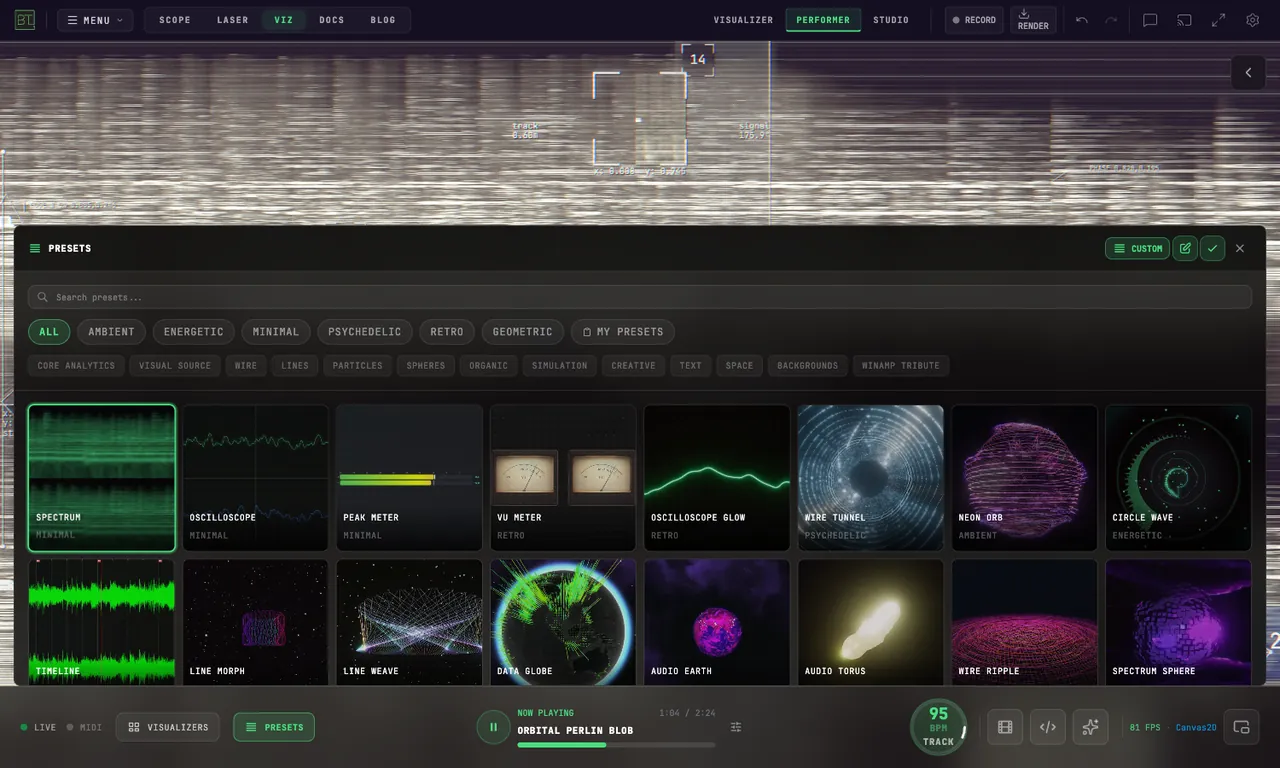Image resolution: width=1280 pixels, height=768 pixels.
Task: Click the edit pencil icon in Presets header
Action: 1185,248
